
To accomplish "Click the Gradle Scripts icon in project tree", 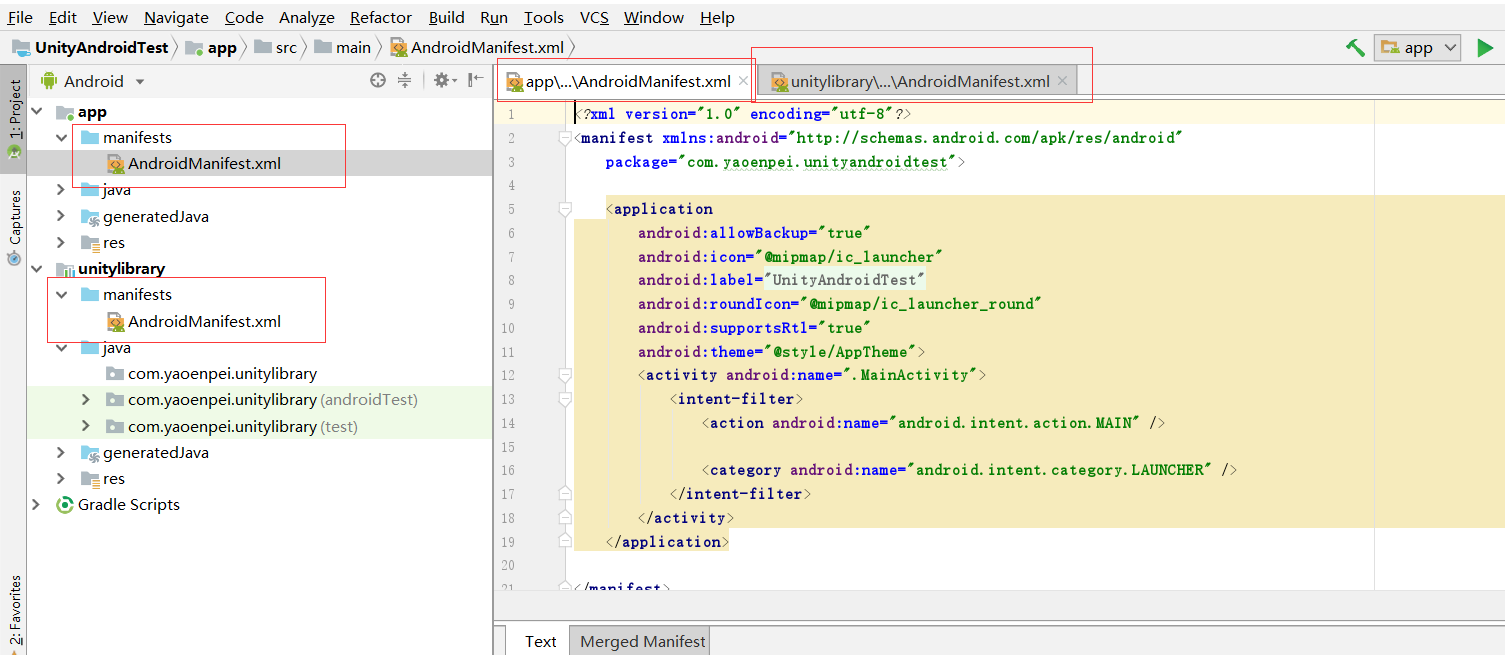I will pos(64,505).
